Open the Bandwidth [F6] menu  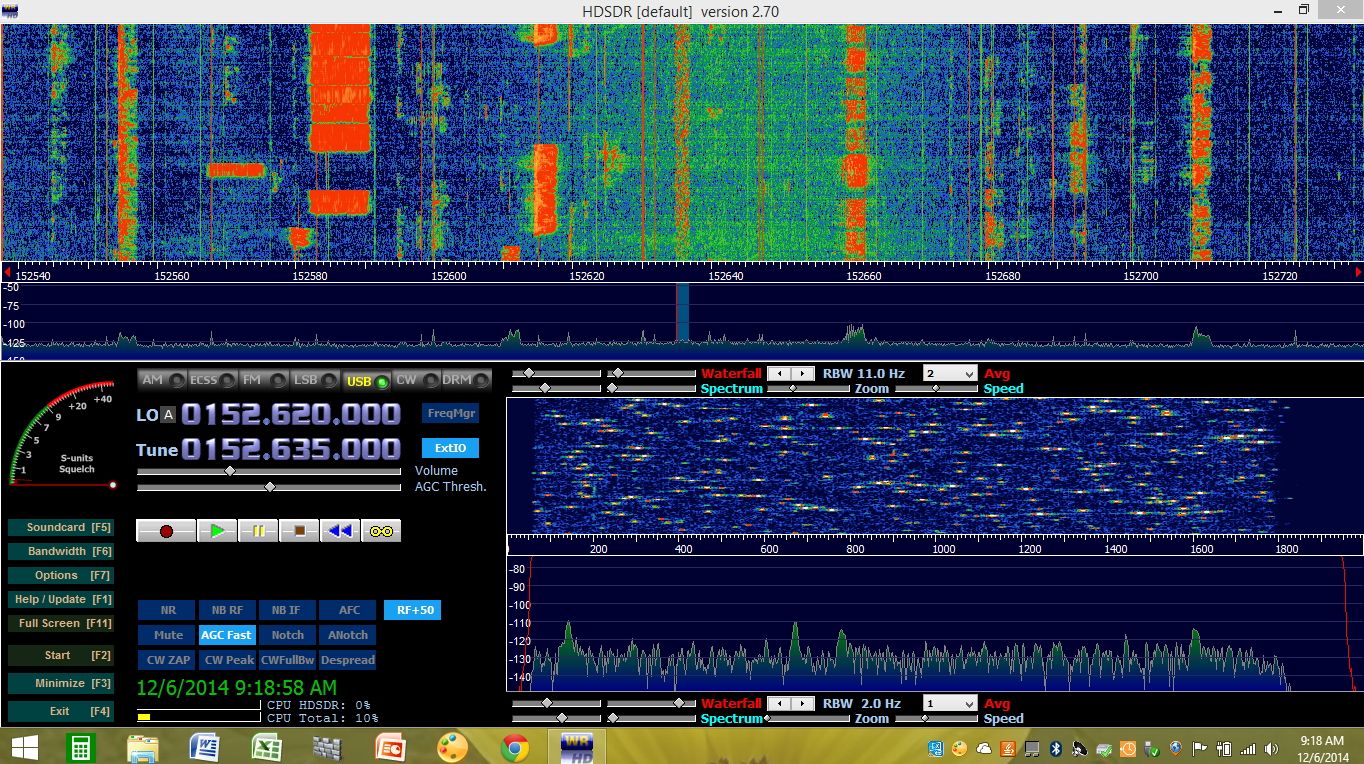60,551
